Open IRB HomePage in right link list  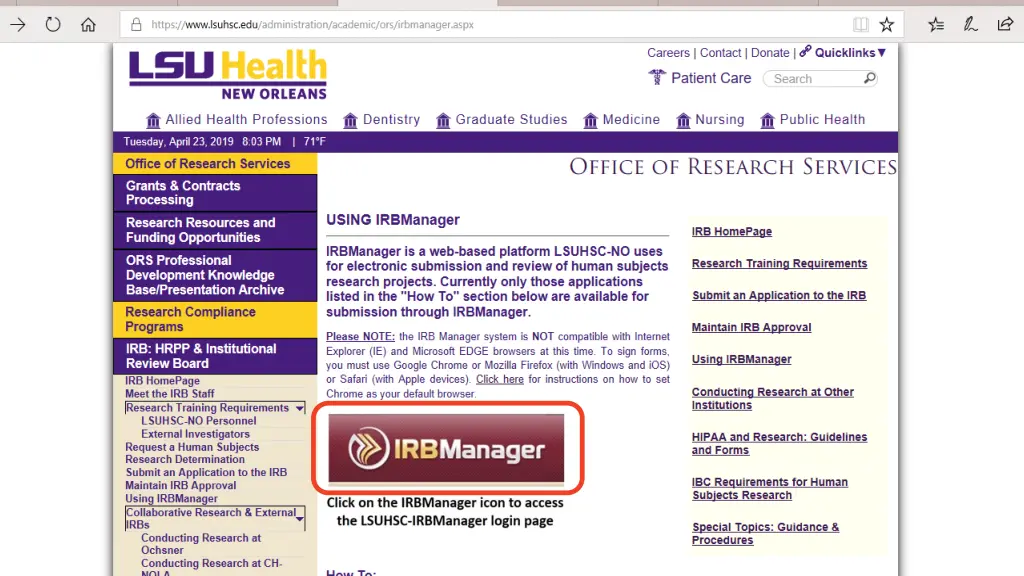[x=731, y=232]
